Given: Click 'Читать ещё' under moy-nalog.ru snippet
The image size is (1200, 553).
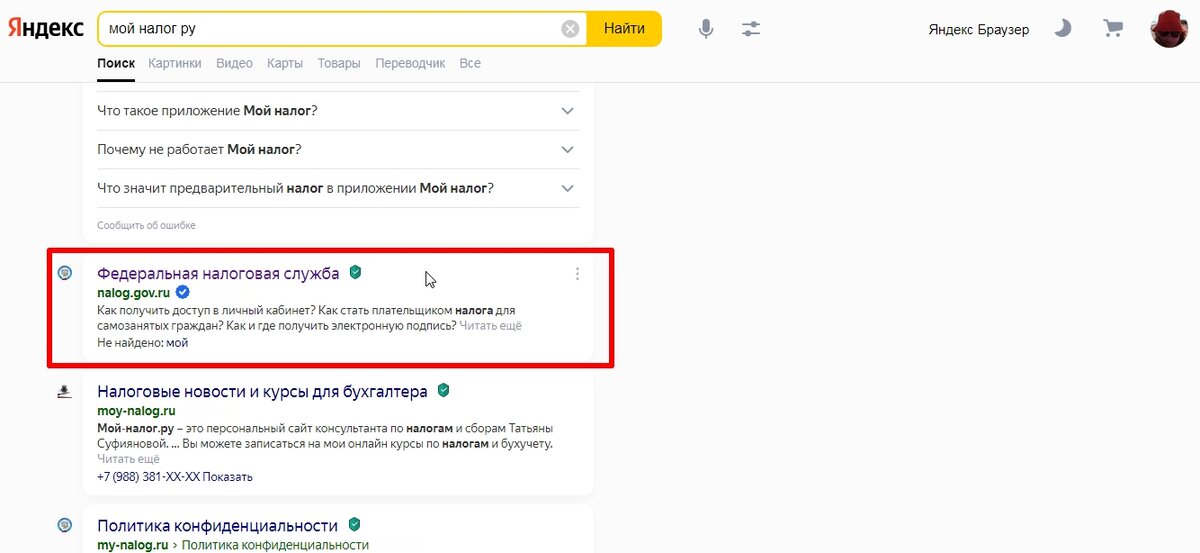Looking at the screenshot, I should pos(128,459).
